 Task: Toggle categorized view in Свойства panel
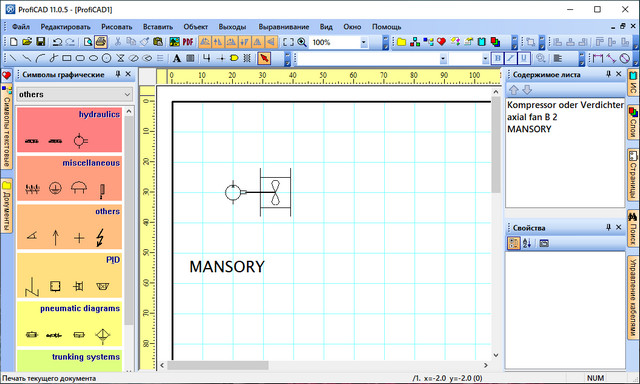click(513, 243)
